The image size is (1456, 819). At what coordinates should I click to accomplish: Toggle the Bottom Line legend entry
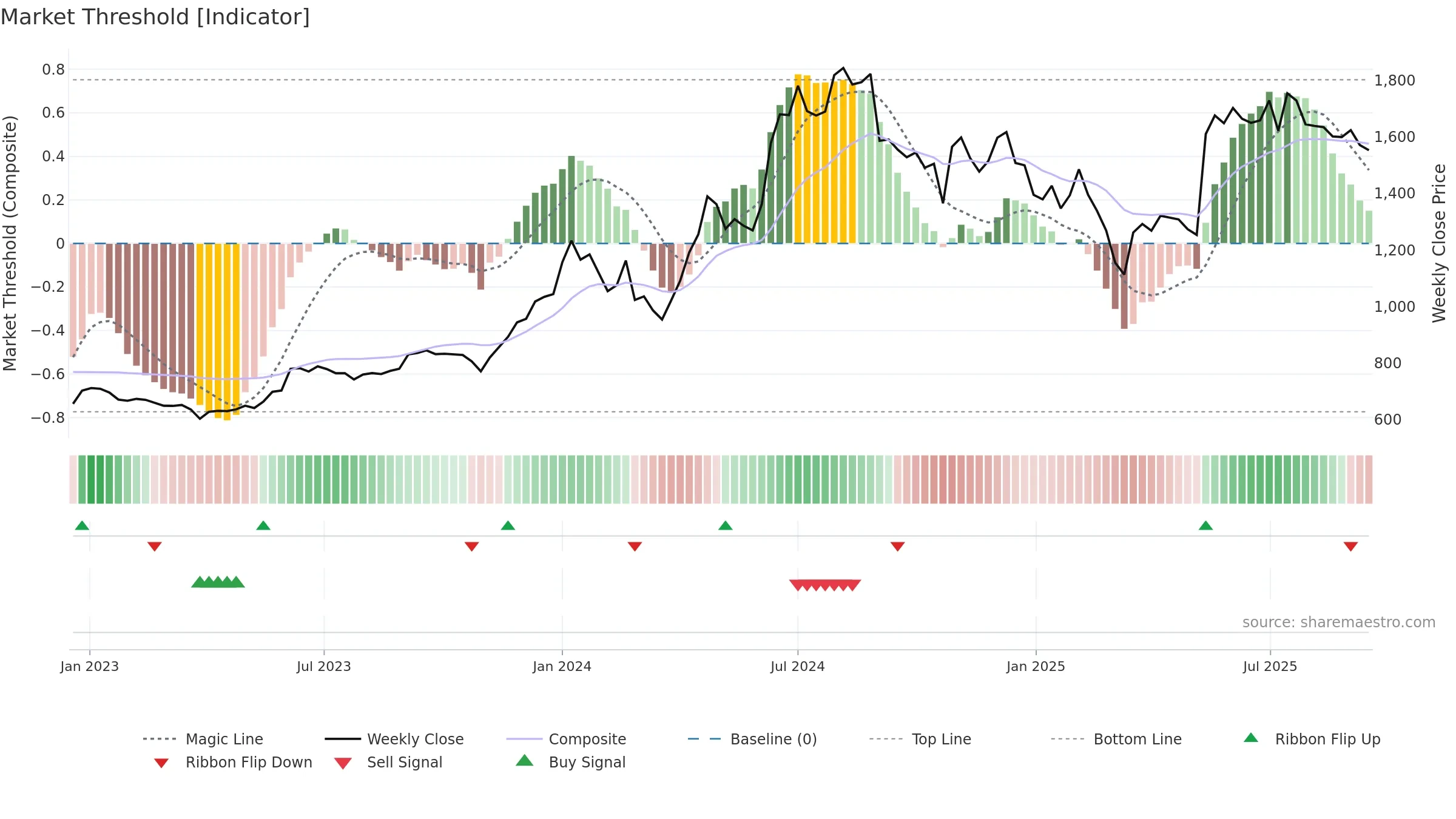1116,739
